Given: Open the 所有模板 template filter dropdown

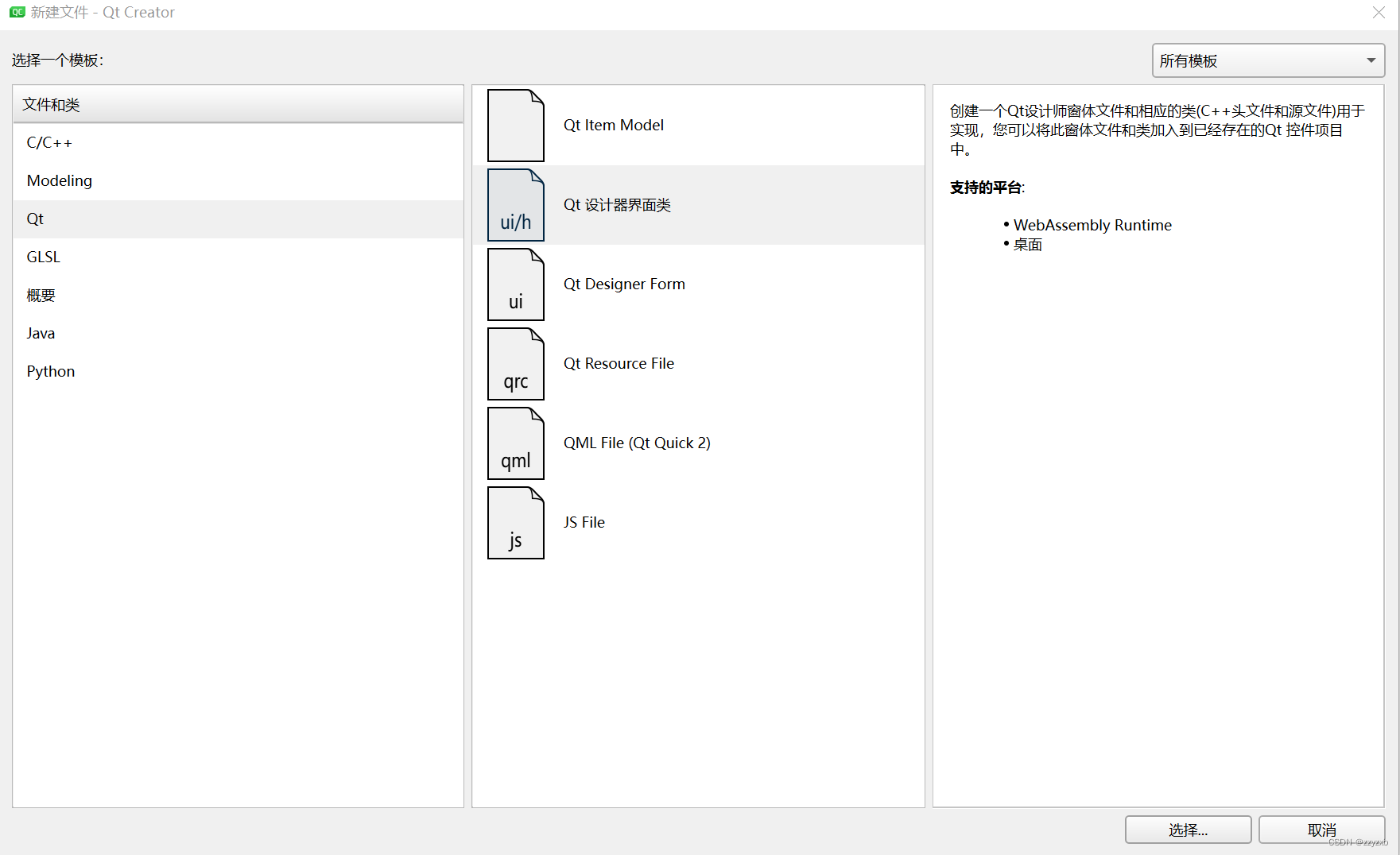Looking at the screenshot, I should point(1268,60).
